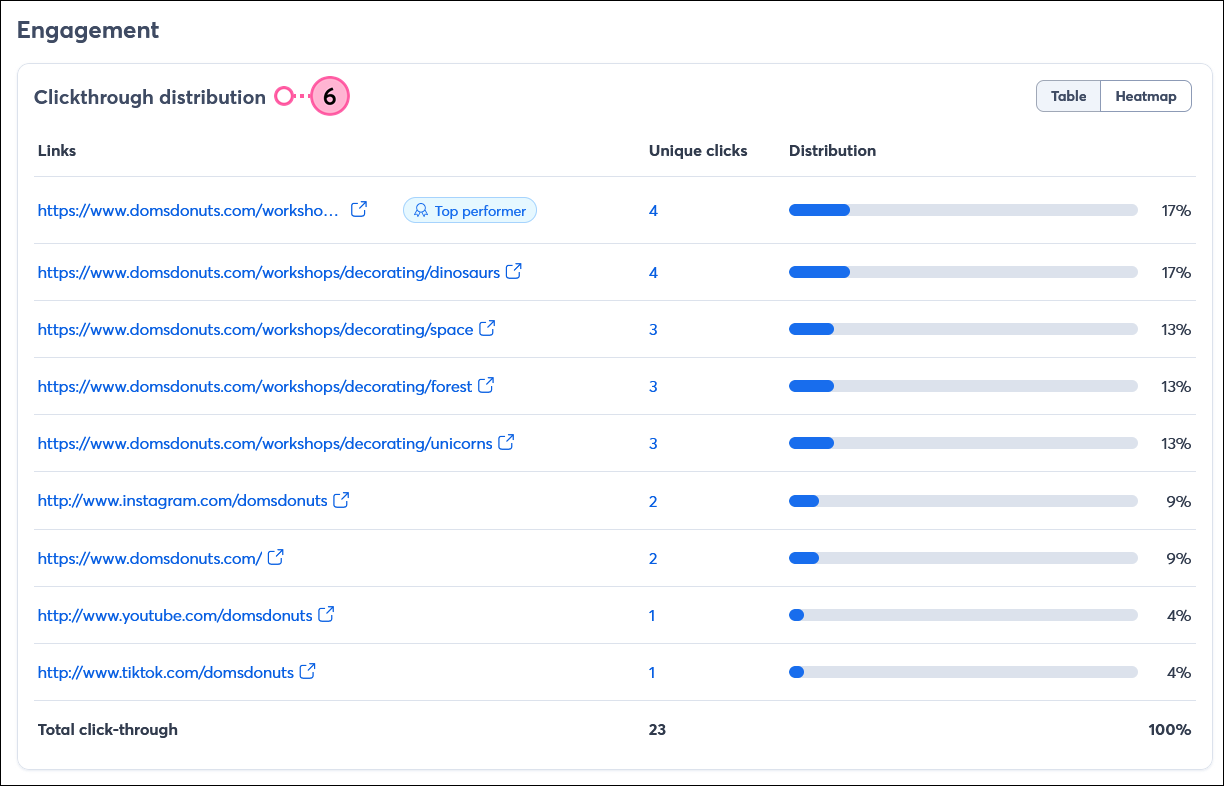Click the external link icon next to unicorns URL

tap(506, 442)
